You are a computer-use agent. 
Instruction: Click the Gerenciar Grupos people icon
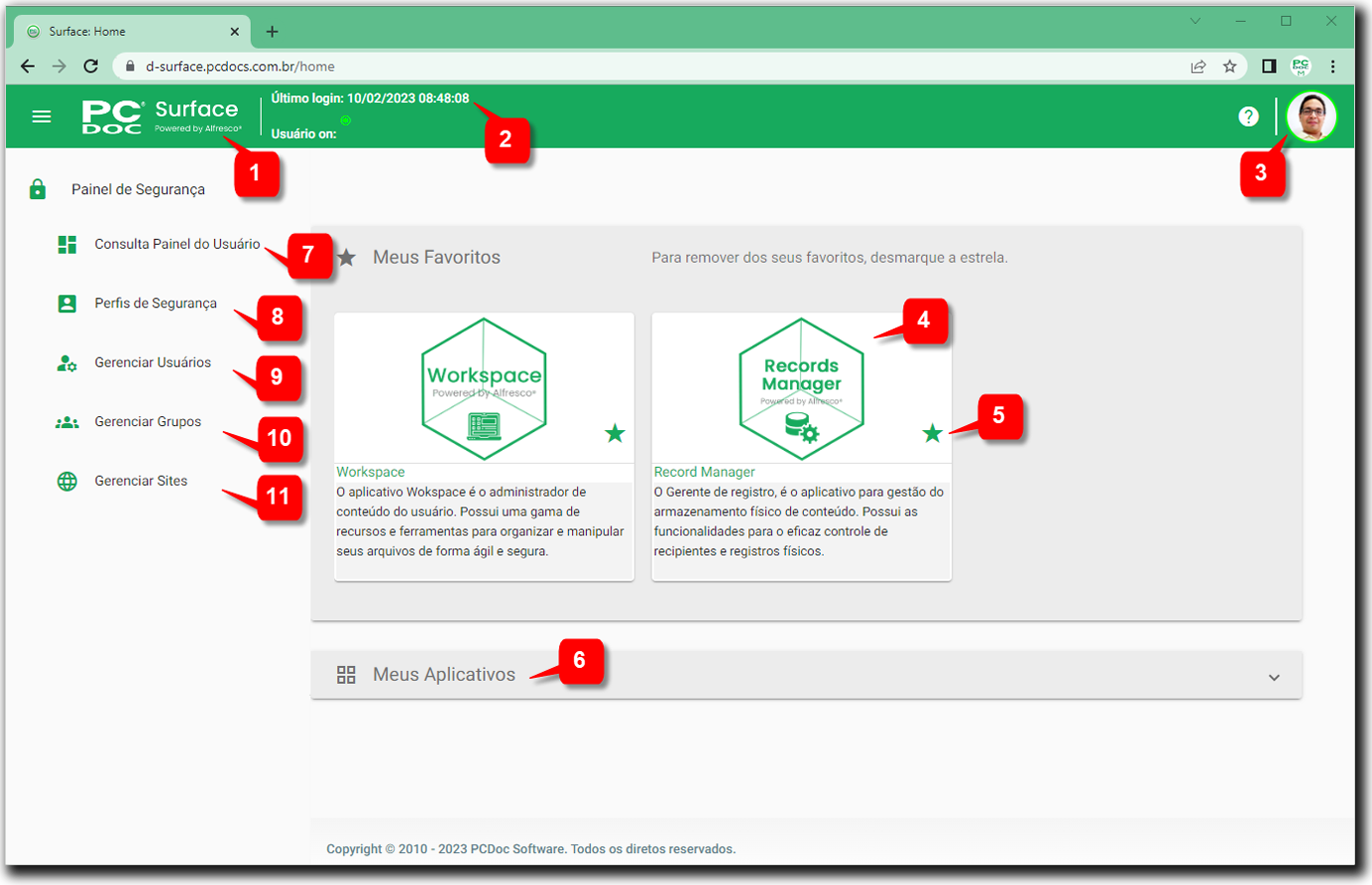[x=67, y=422]
